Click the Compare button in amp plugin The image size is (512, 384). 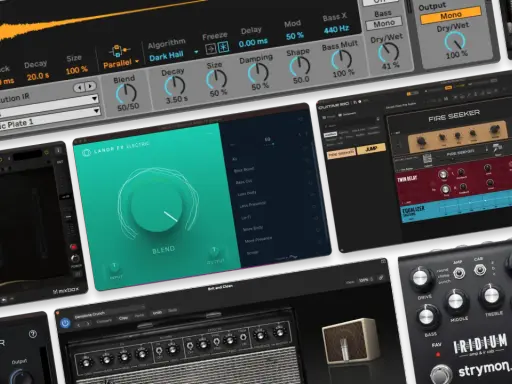click(104, 321)
